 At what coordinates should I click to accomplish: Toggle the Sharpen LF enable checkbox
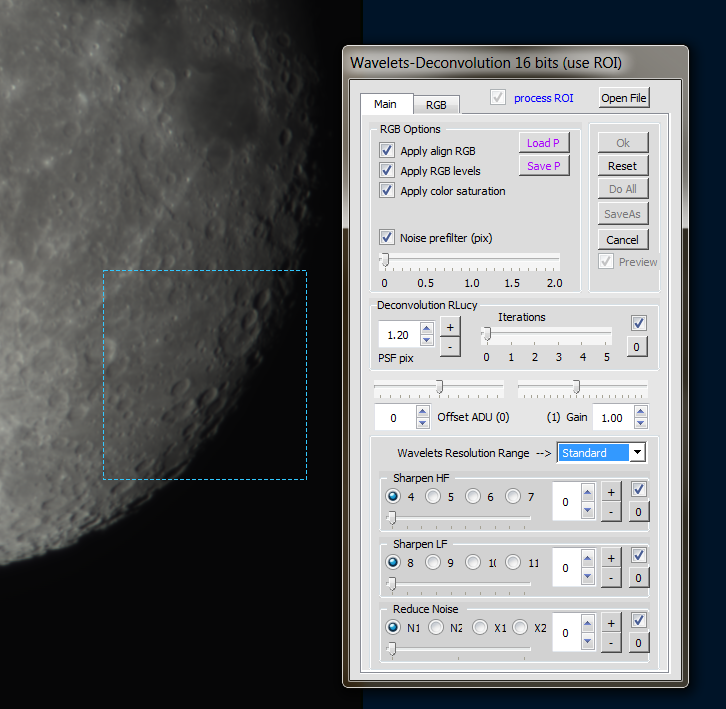click(x=639, y=555)
